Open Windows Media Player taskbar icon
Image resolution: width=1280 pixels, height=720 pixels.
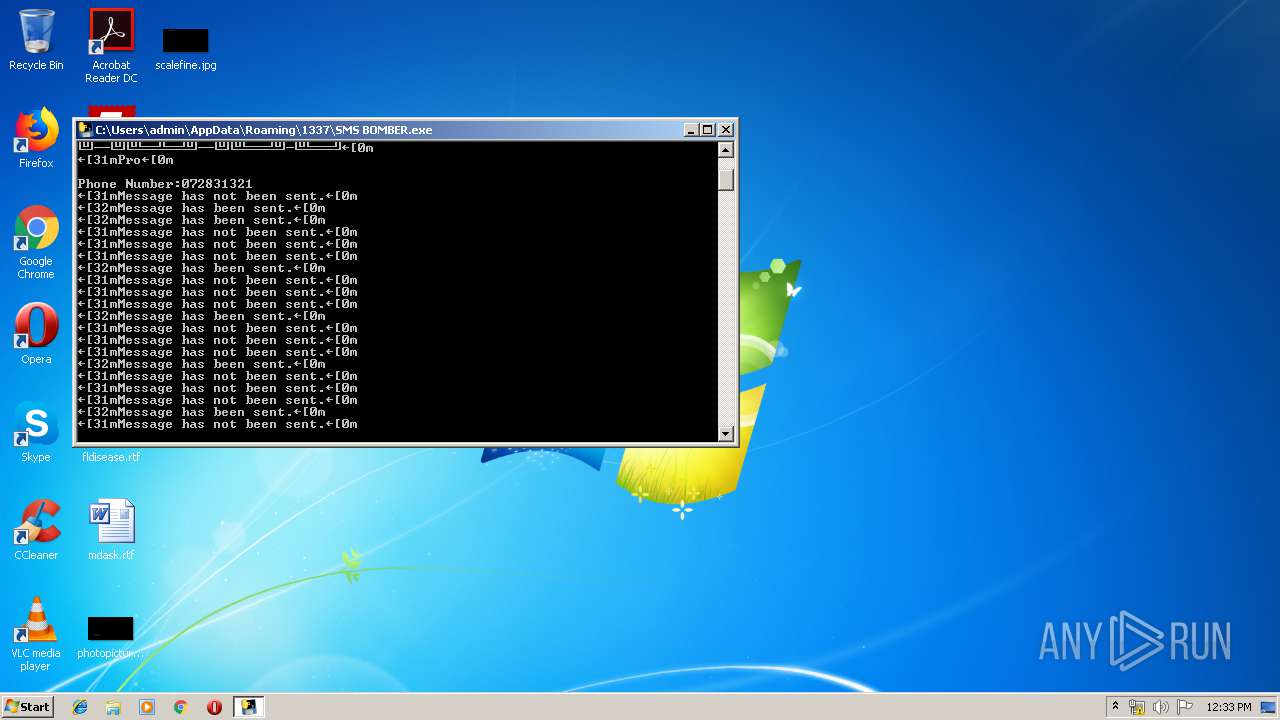[147, 707]
